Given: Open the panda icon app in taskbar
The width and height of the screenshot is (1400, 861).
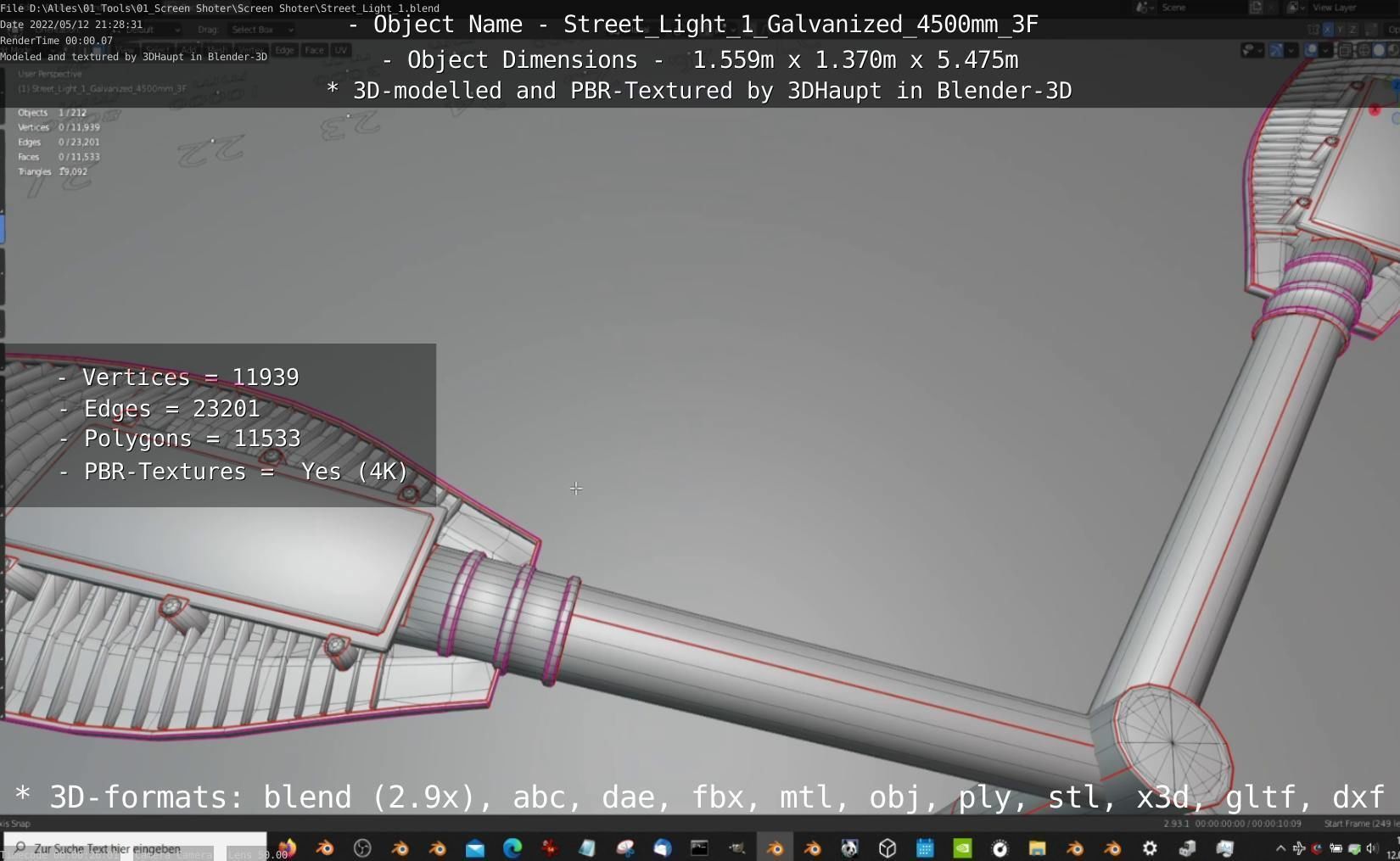Looking at the screenshot, I should click(849, 847).
